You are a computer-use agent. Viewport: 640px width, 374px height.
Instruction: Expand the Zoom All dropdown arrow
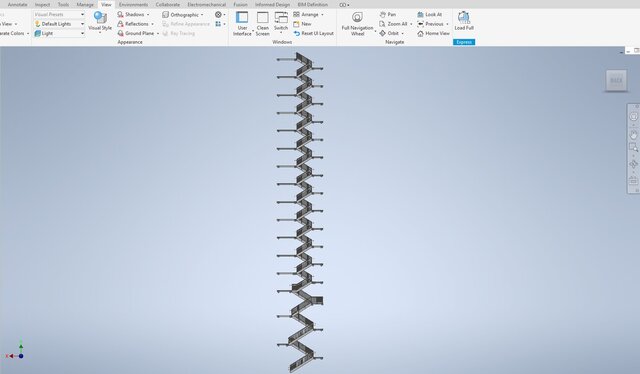tap(411, 24)
